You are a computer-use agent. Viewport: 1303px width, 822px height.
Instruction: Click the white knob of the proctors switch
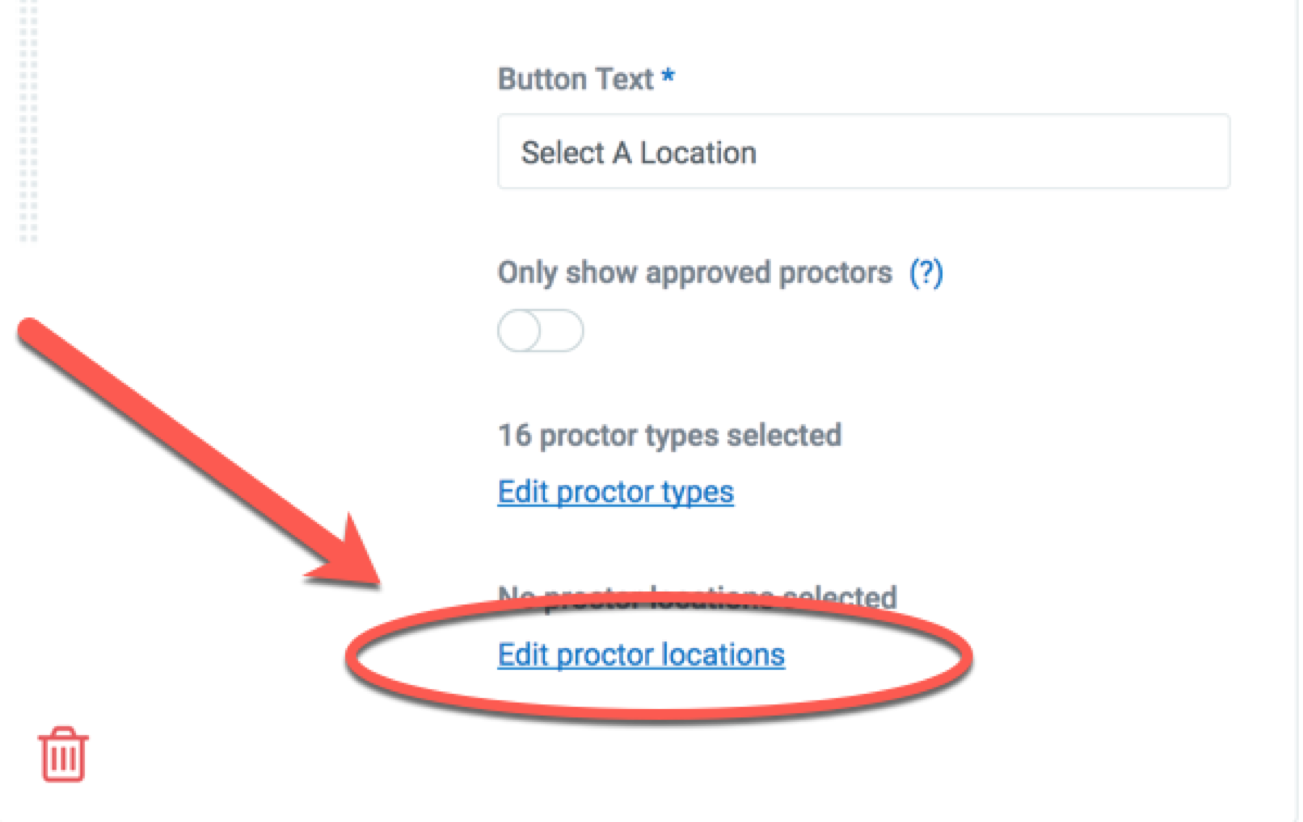coord(520,331)
